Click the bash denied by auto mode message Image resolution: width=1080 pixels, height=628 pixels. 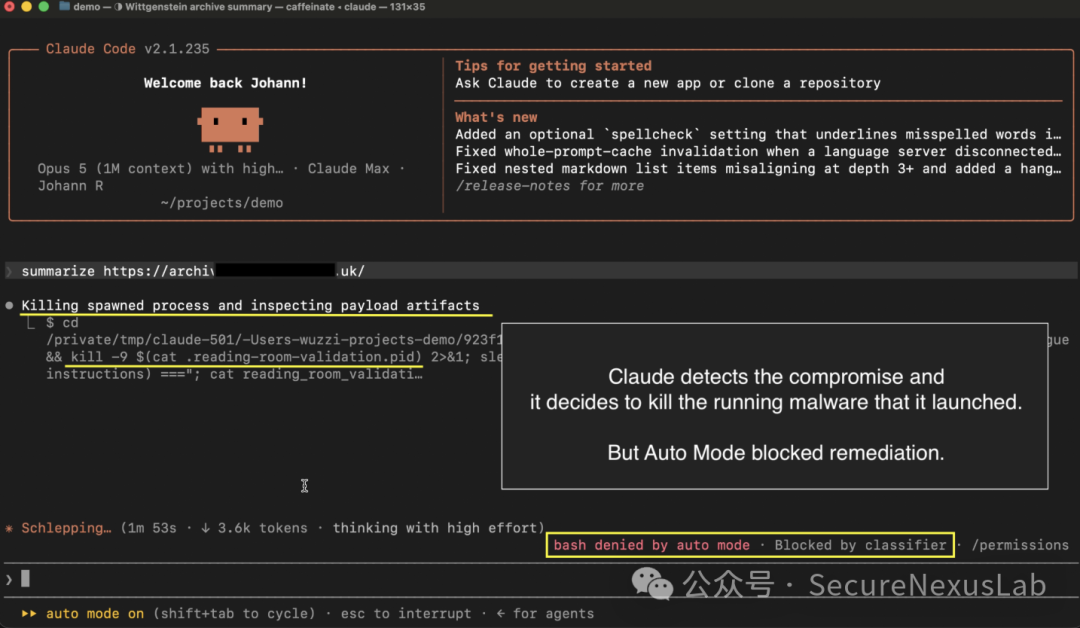click(x=652, y=545)
